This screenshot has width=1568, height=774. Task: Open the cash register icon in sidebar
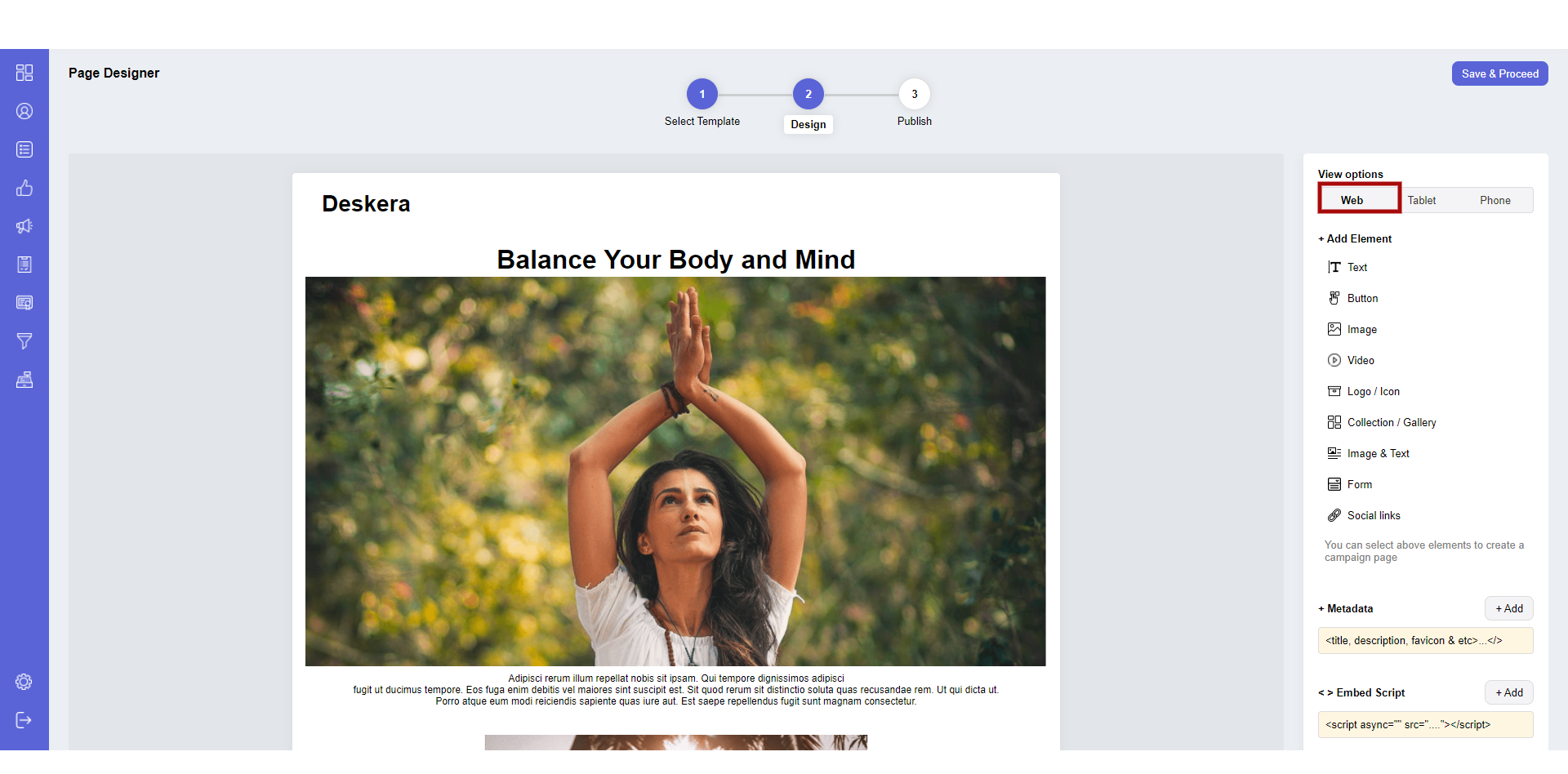[x=24, y=380]
